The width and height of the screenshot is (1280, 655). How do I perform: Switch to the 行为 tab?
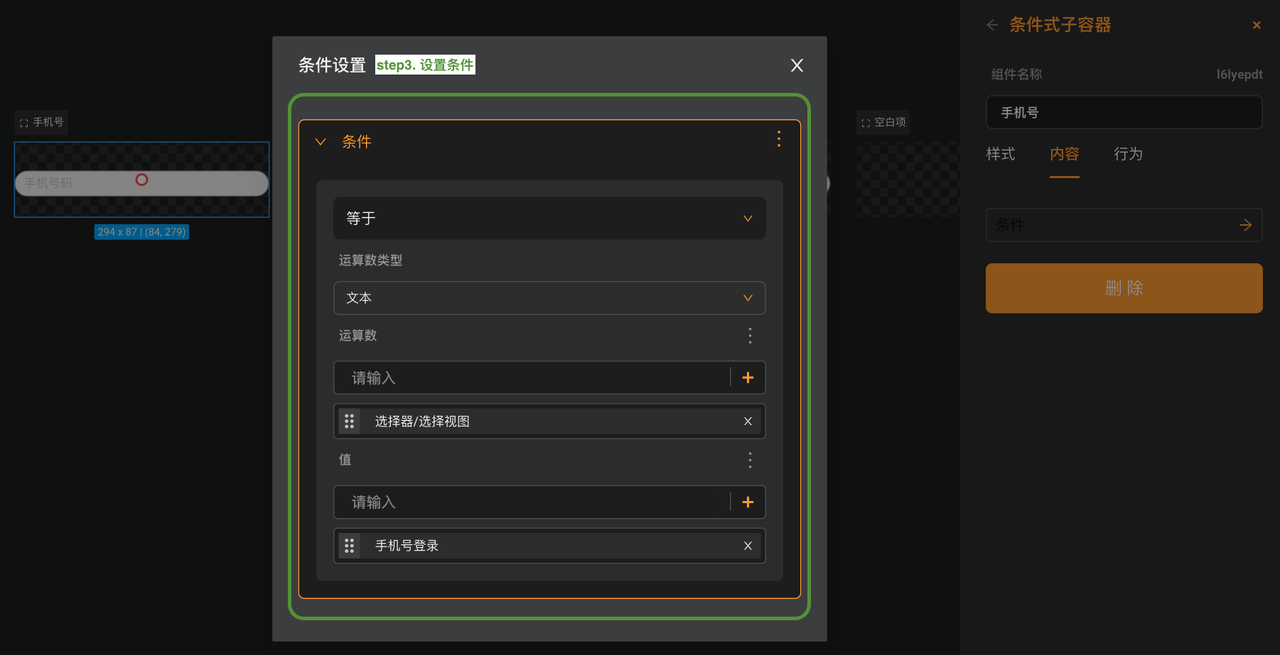(x=1129, y=154)
